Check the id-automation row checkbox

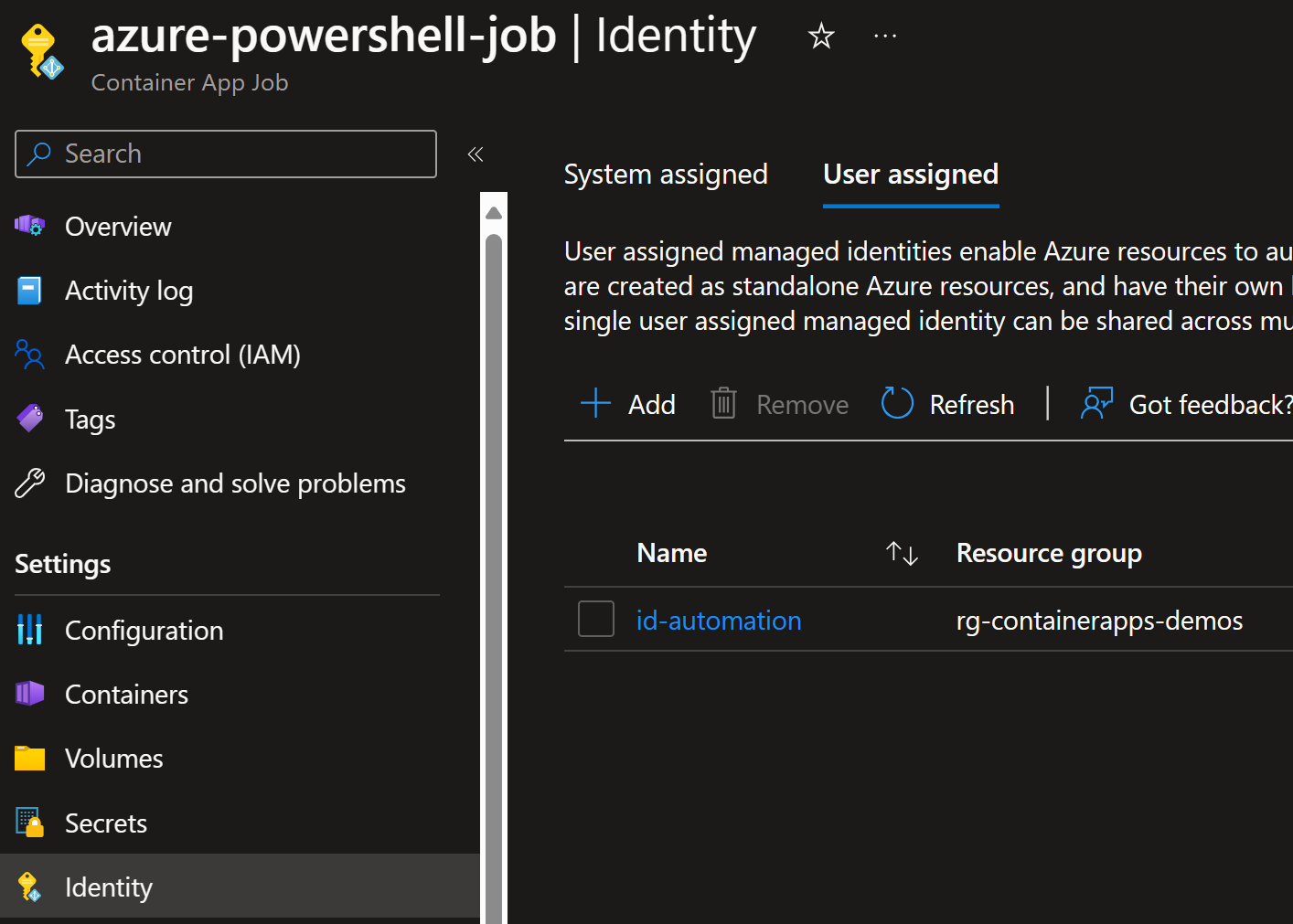[596, 619]
